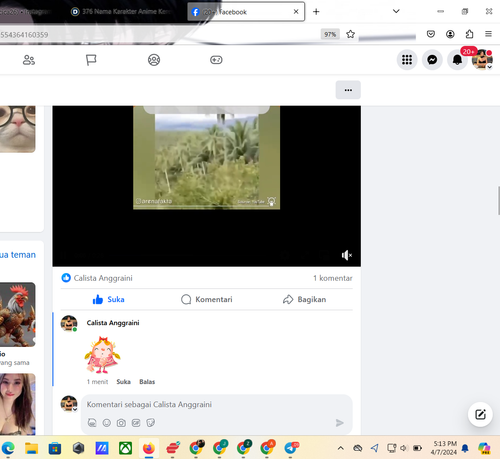The width and height of the screenshot is (500, 459).
Task: Open File Explorer from taskbar
Action: [31, 448]
